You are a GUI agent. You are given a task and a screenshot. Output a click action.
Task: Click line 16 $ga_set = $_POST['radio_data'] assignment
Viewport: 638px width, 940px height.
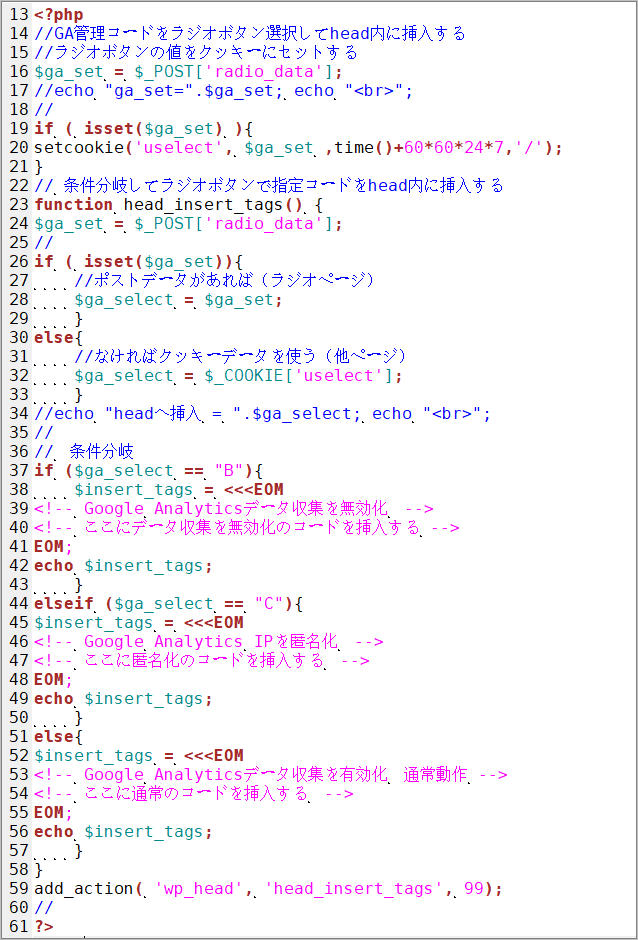coord(188,71)
